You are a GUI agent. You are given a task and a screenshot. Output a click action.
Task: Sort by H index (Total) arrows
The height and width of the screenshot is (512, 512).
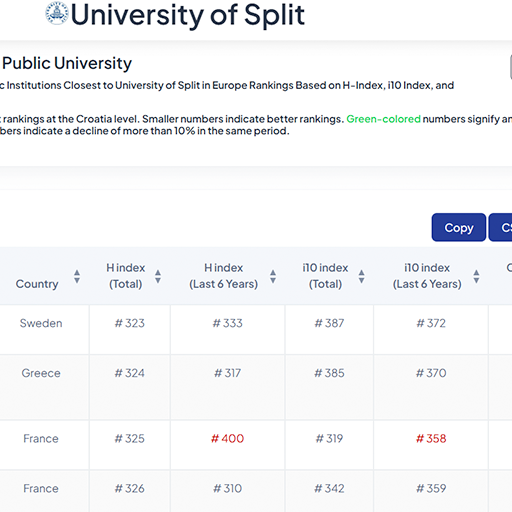coord(158,276)
